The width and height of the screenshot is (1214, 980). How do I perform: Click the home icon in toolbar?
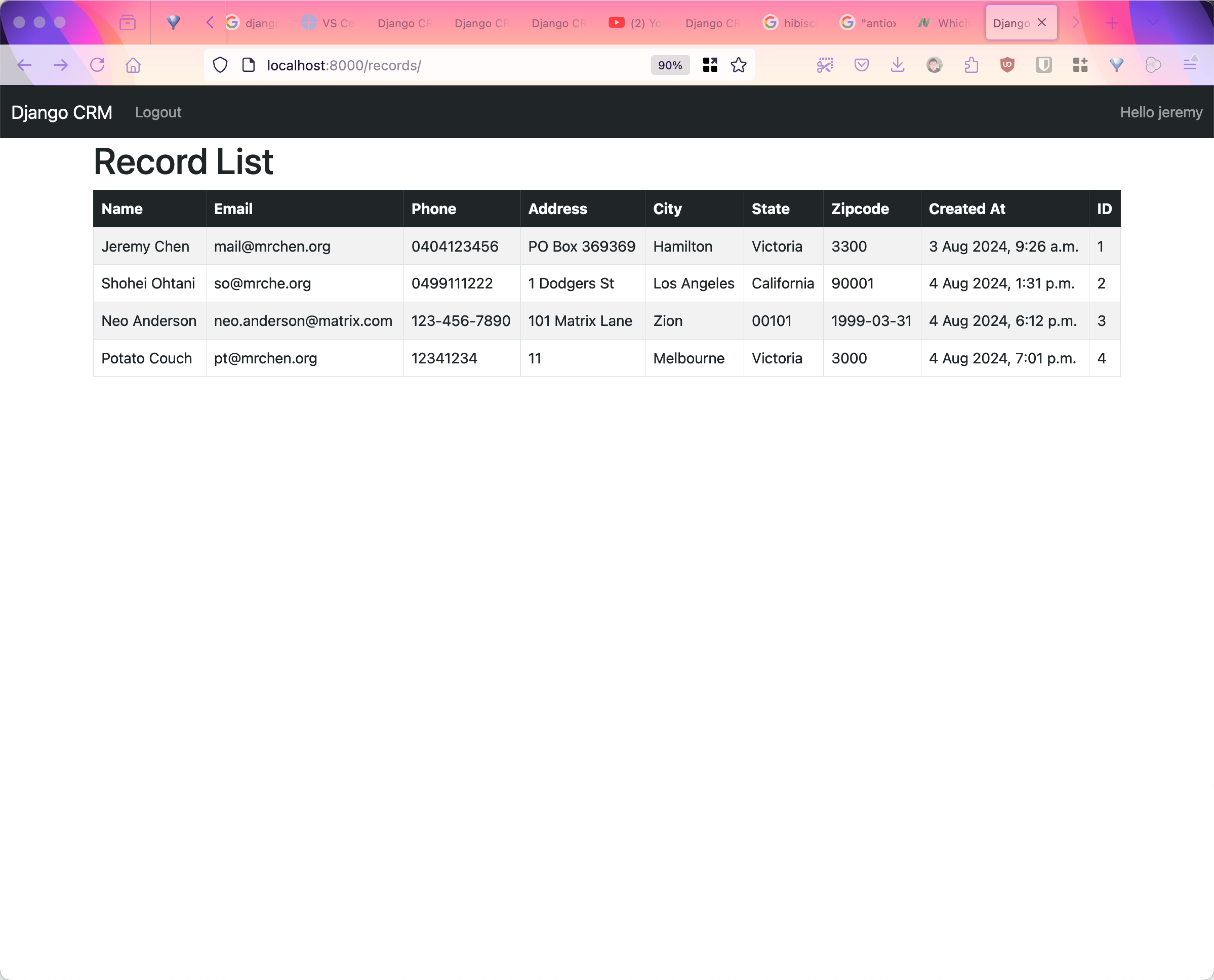[133, 65]
